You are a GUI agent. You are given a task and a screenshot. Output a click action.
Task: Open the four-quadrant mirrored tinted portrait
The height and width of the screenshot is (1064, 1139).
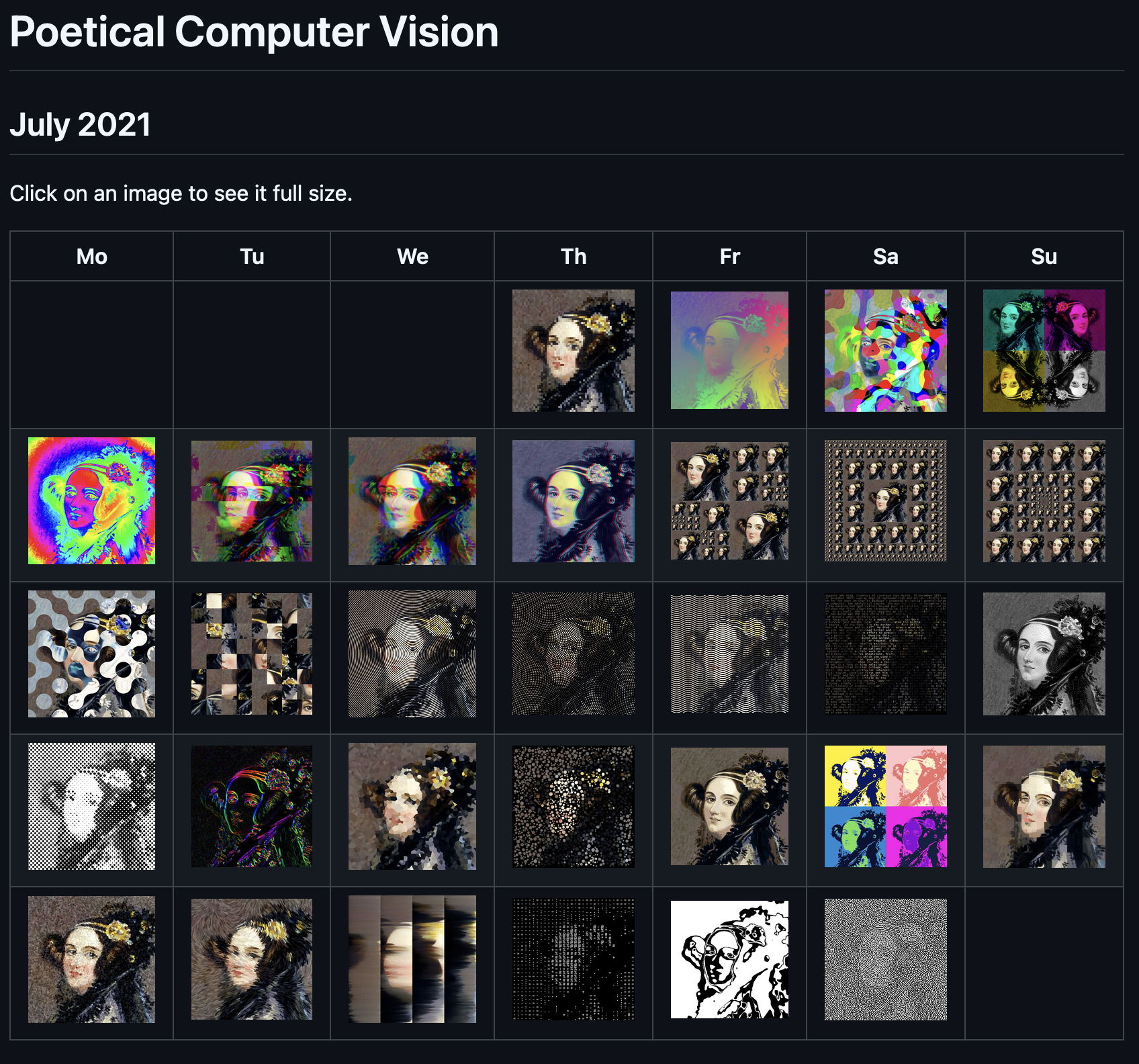(x=1044, y=351)
